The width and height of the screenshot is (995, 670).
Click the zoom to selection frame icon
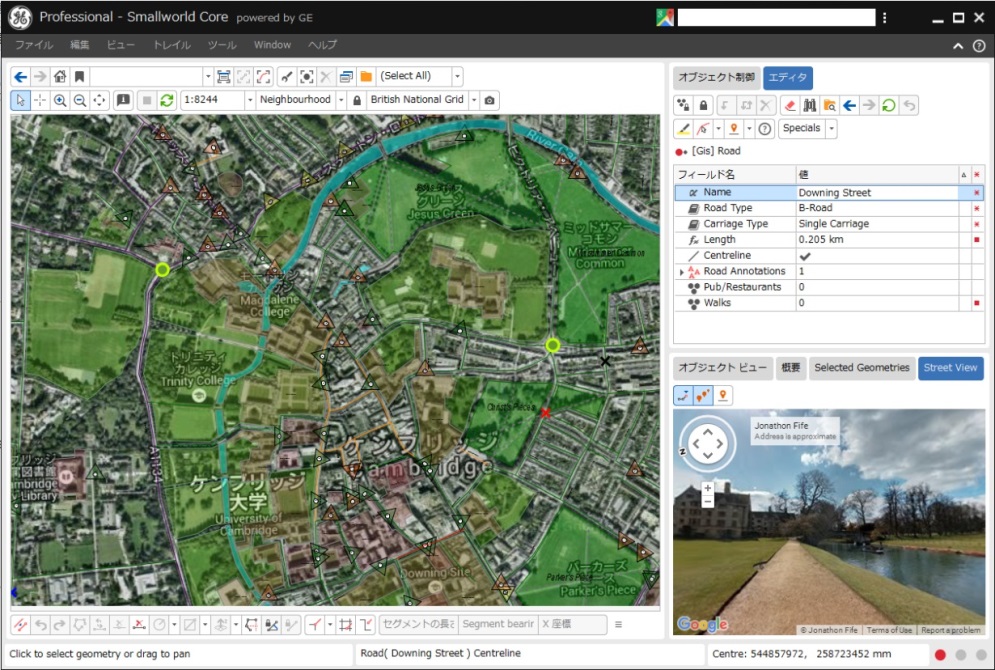point(223,77)
